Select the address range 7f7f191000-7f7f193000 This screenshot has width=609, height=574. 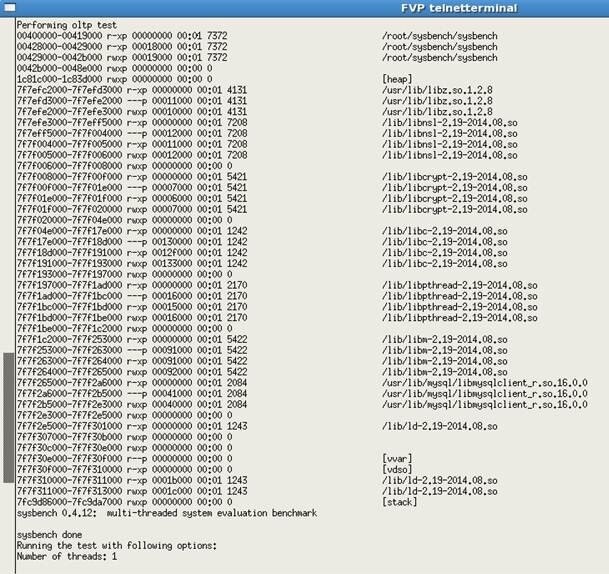[70, 264]
